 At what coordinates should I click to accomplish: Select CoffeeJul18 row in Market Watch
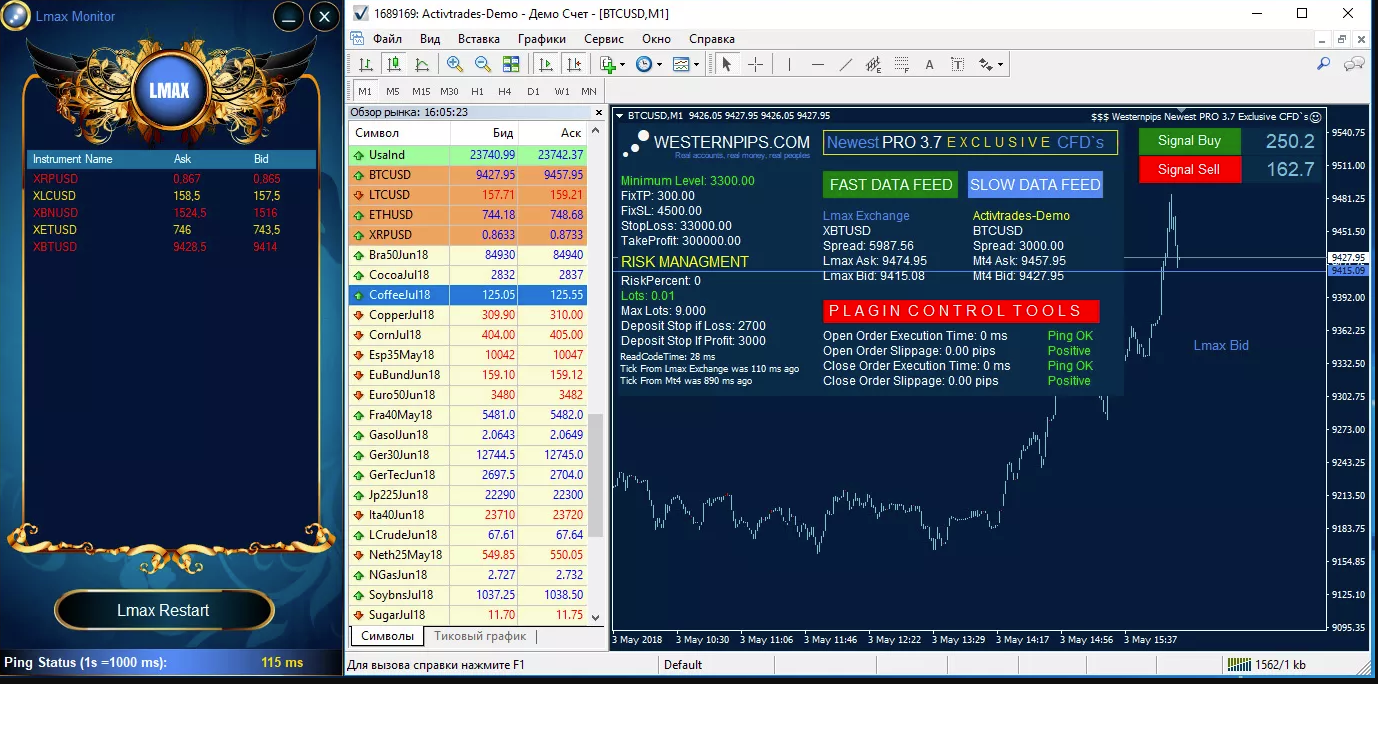468,295
